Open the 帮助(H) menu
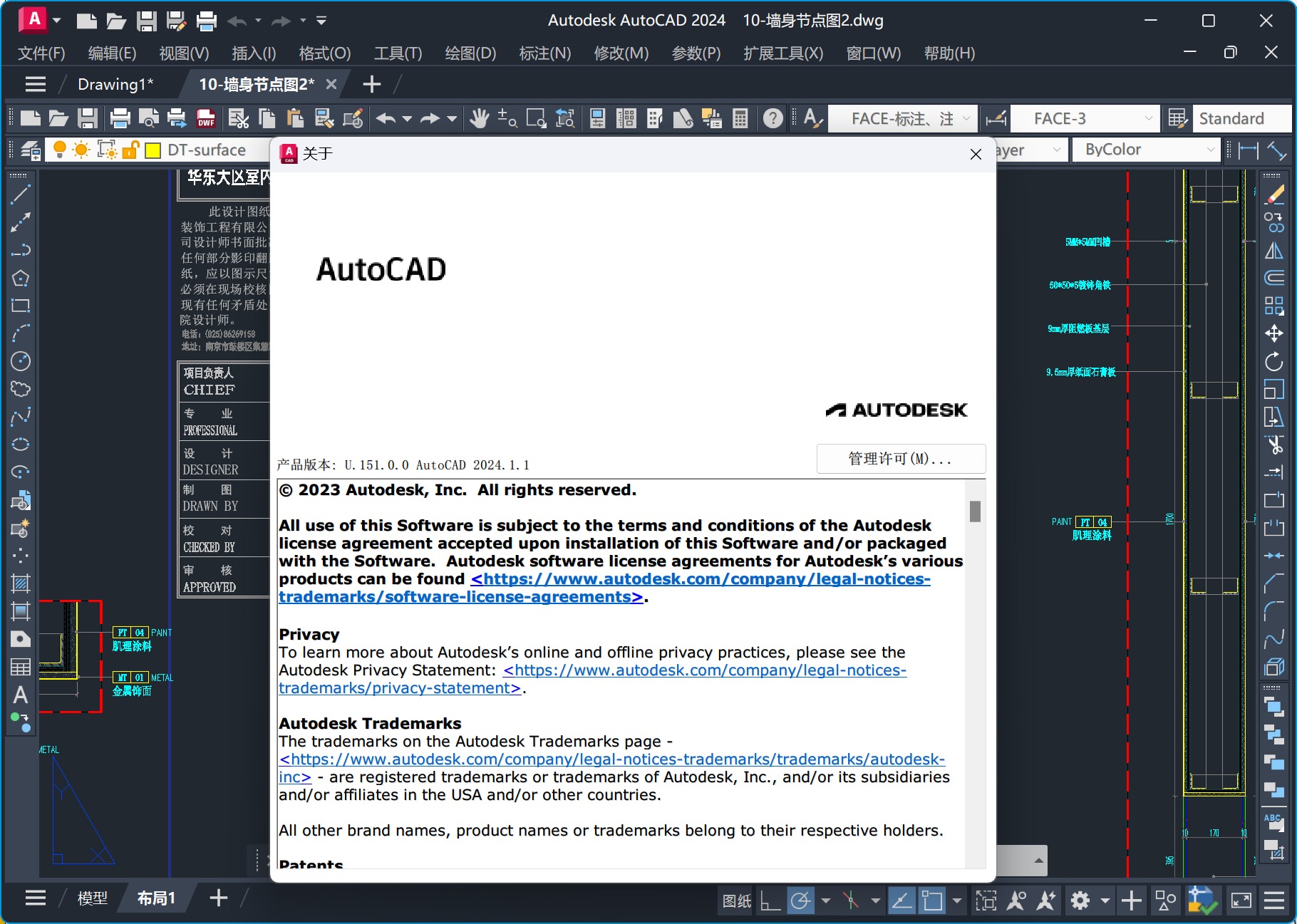Image resolution: width=1297 pixels, height=924 pixels. pyautogui.click(x=949, y=53)
